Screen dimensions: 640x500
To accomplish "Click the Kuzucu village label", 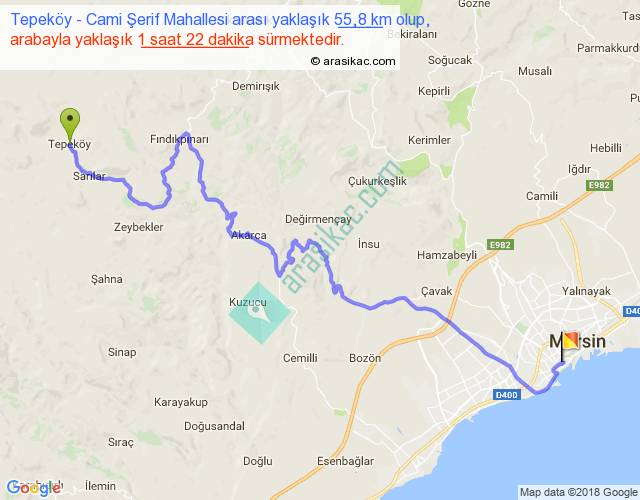I will tap(248, 302).
